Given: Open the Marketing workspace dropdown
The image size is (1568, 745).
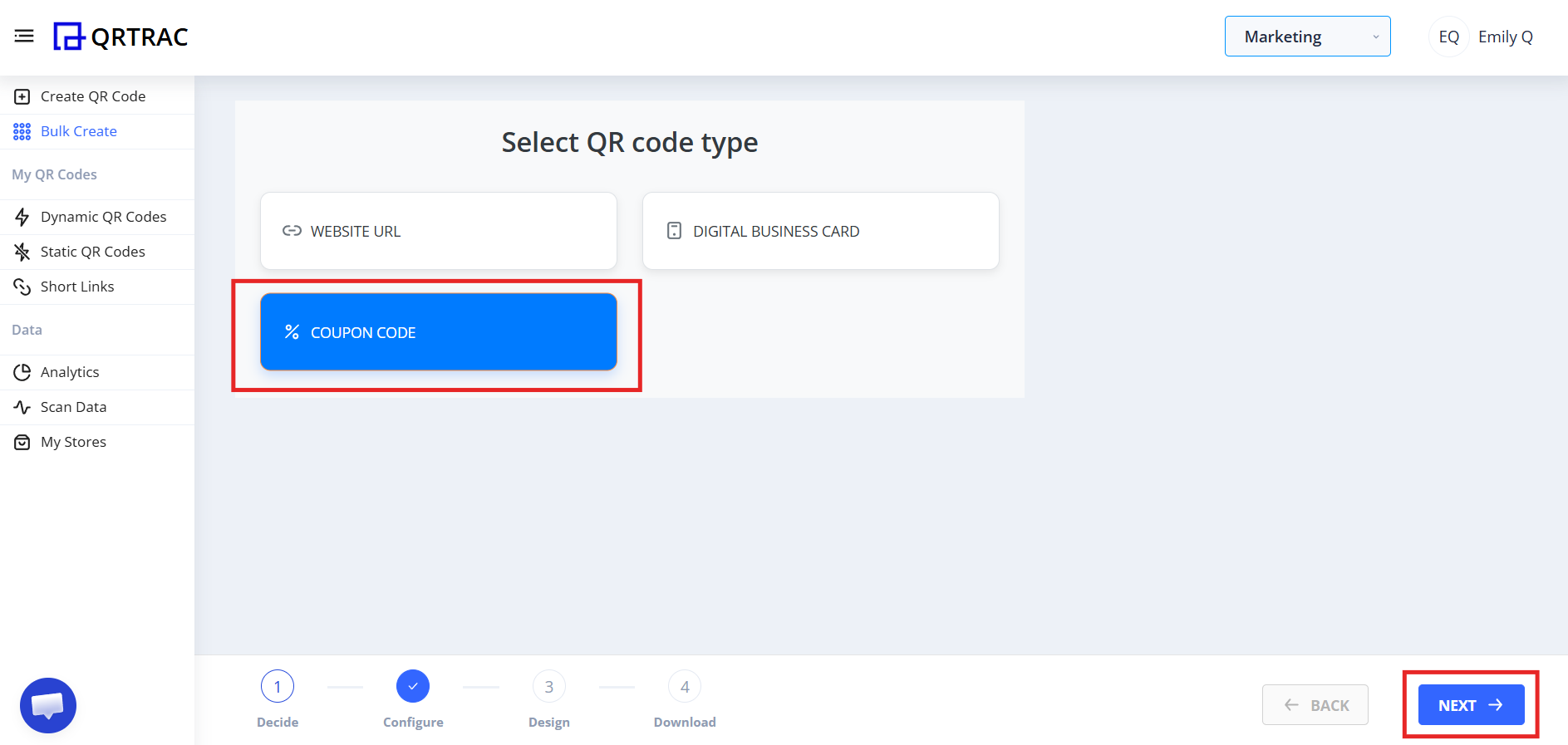Looking at the screenshot, I should click(1306, 36).
